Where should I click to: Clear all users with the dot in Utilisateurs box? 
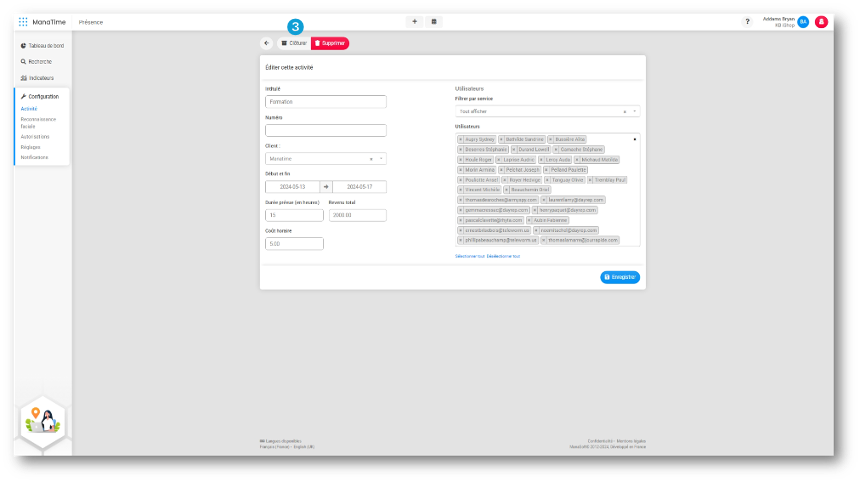click(635, 139)
